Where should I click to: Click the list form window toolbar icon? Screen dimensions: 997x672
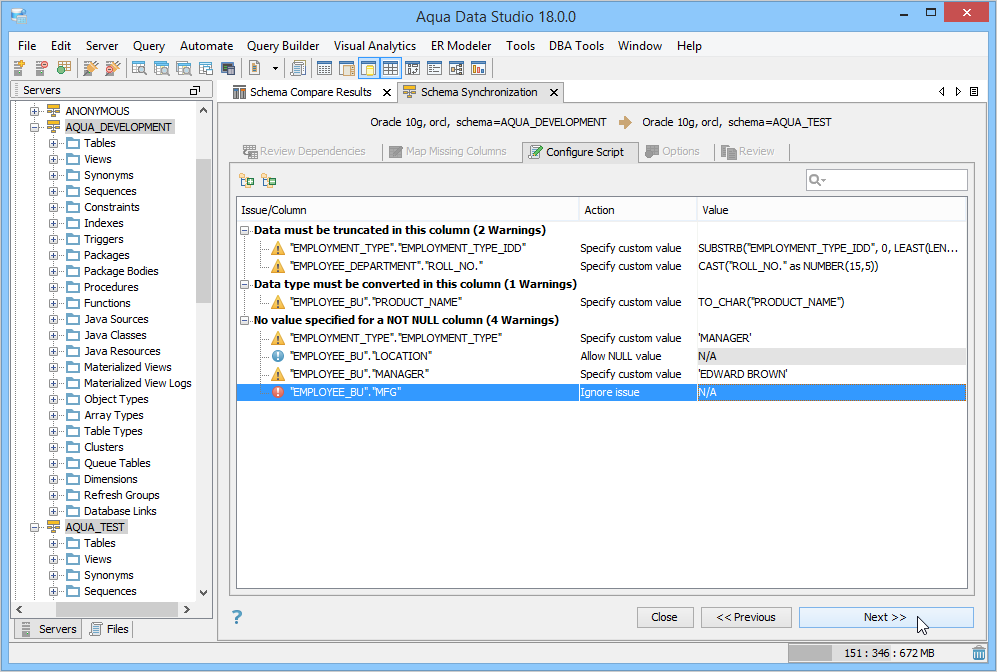434,68
